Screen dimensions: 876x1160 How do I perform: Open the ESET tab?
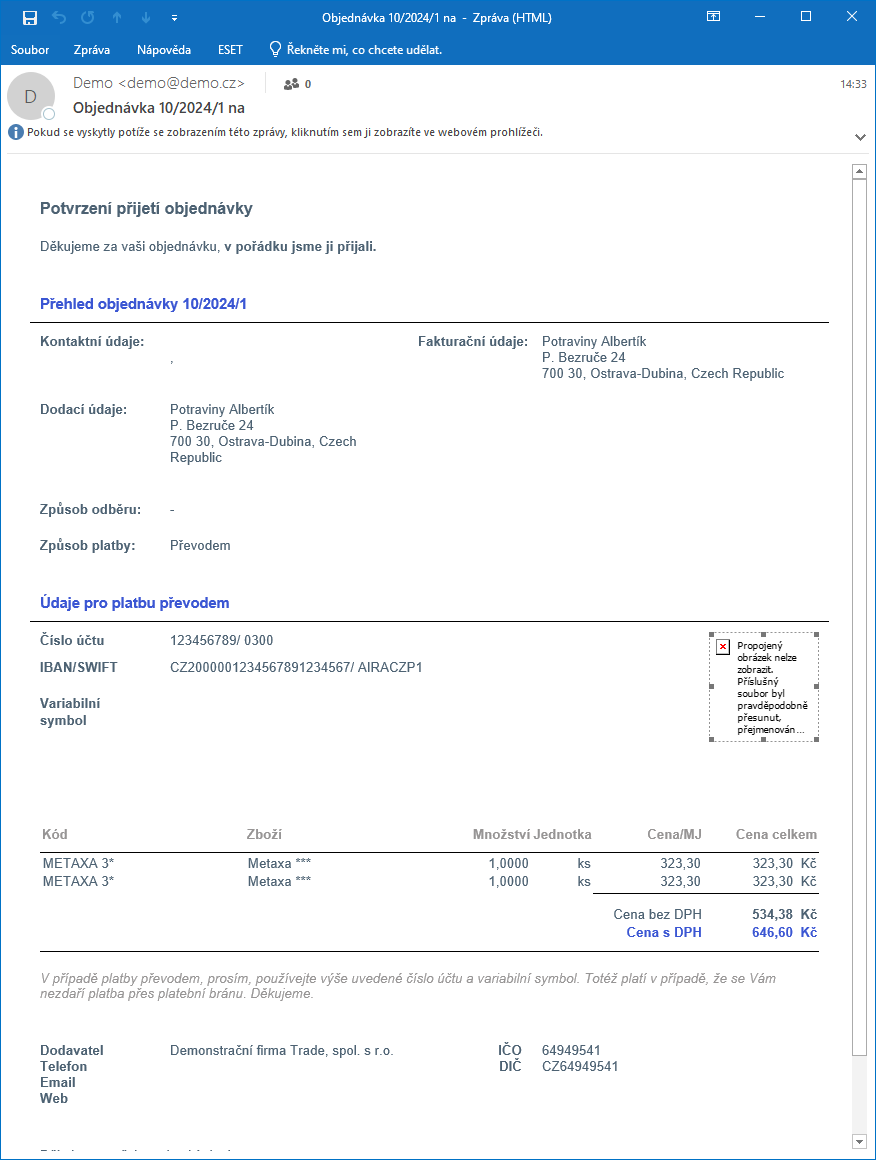[230, 50]
